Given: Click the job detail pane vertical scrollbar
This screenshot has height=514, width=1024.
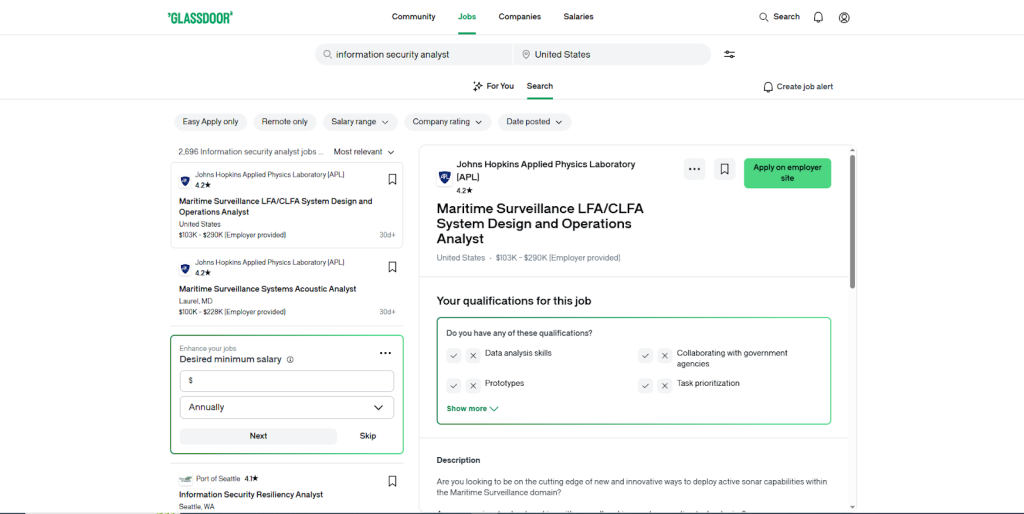Looking at the screenshot, I should 852,222.
